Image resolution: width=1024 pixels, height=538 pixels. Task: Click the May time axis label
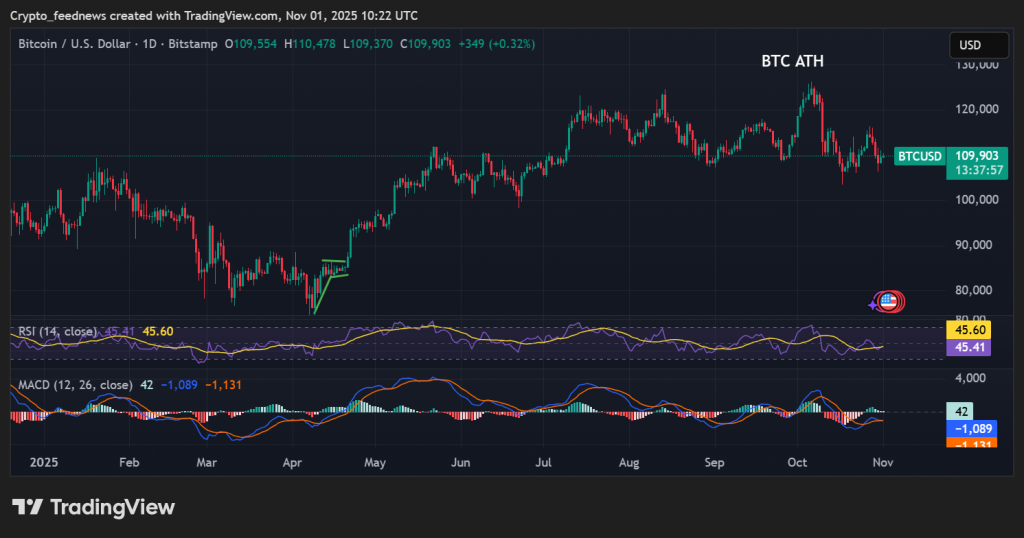pyautogui.click(x=375, y=462)
